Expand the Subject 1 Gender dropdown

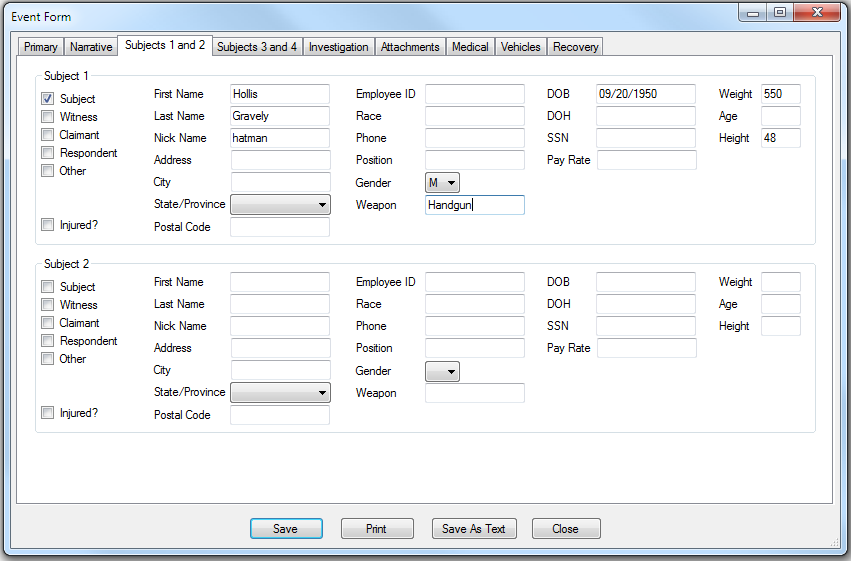(x=442, y=183)
